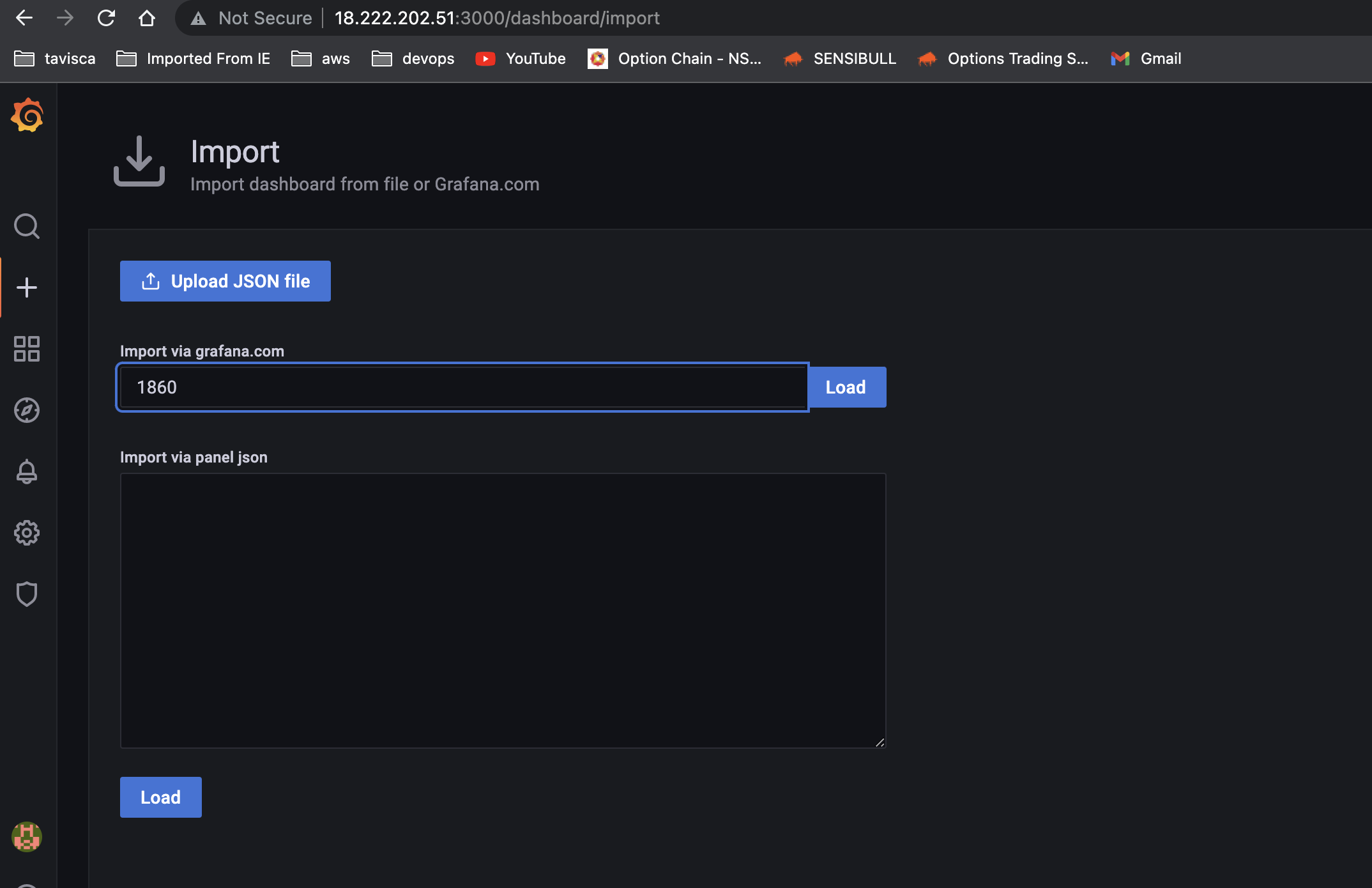This screenshot has height=888, width=1372.
Task: Open the Gmail bookmark
Action: 1145,58
